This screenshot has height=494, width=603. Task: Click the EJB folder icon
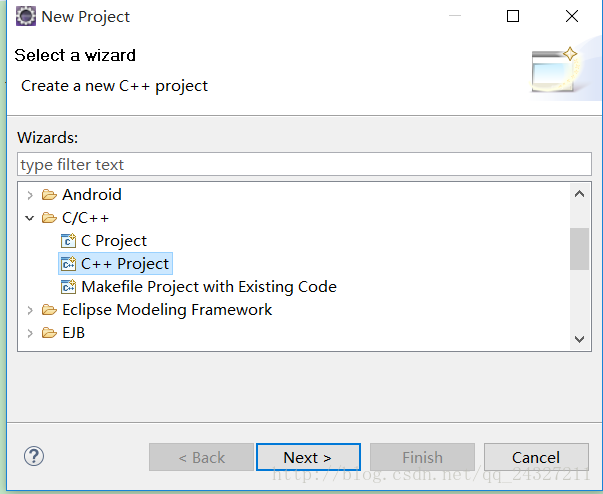[x=49, y=333]
